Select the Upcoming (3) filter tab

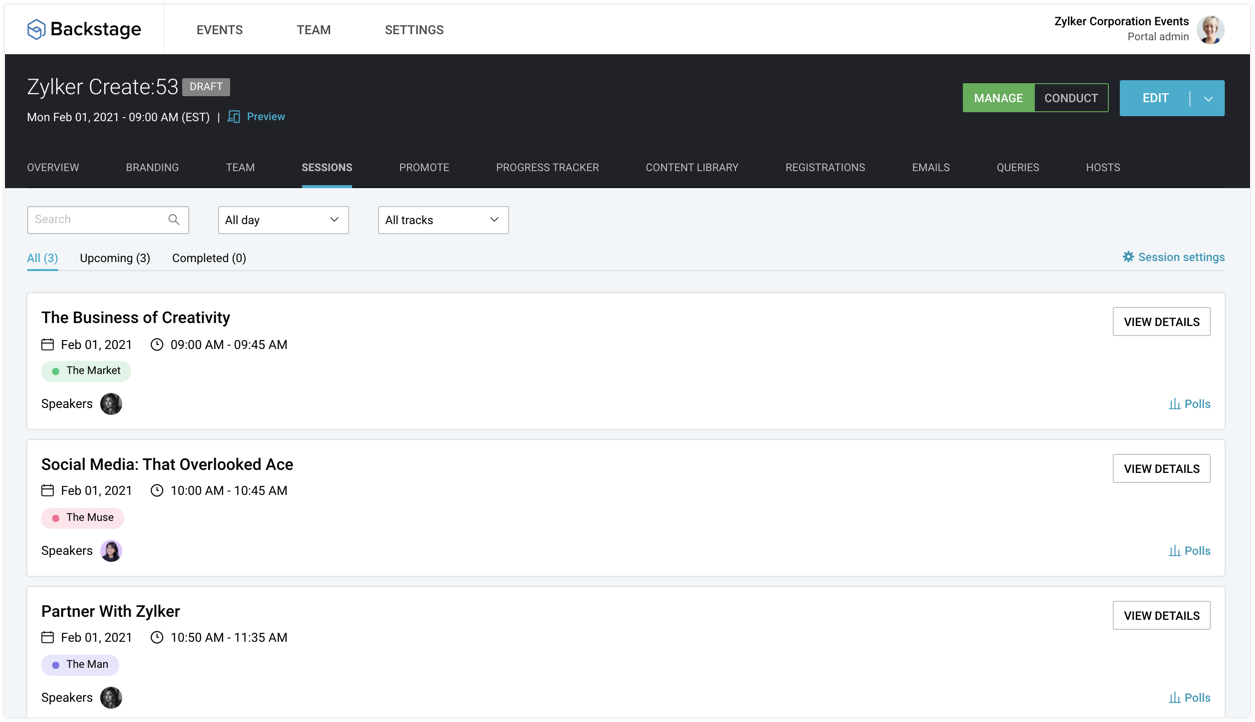tap(114, 257)
